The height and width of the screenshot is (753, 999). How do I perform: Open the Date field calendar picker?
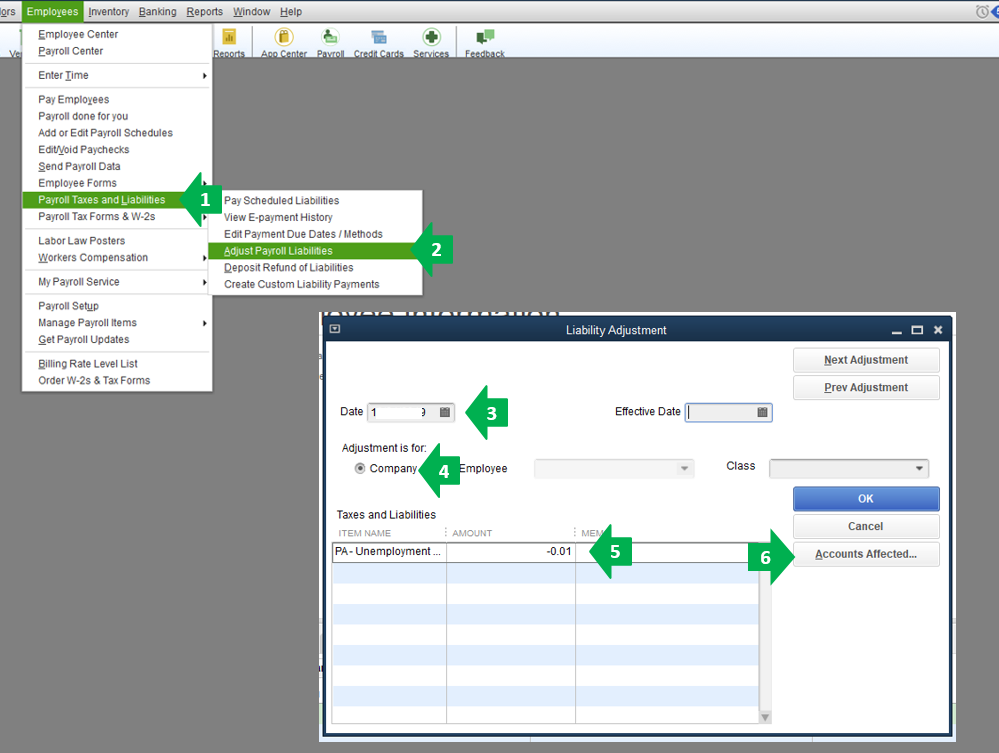(445, 412)
